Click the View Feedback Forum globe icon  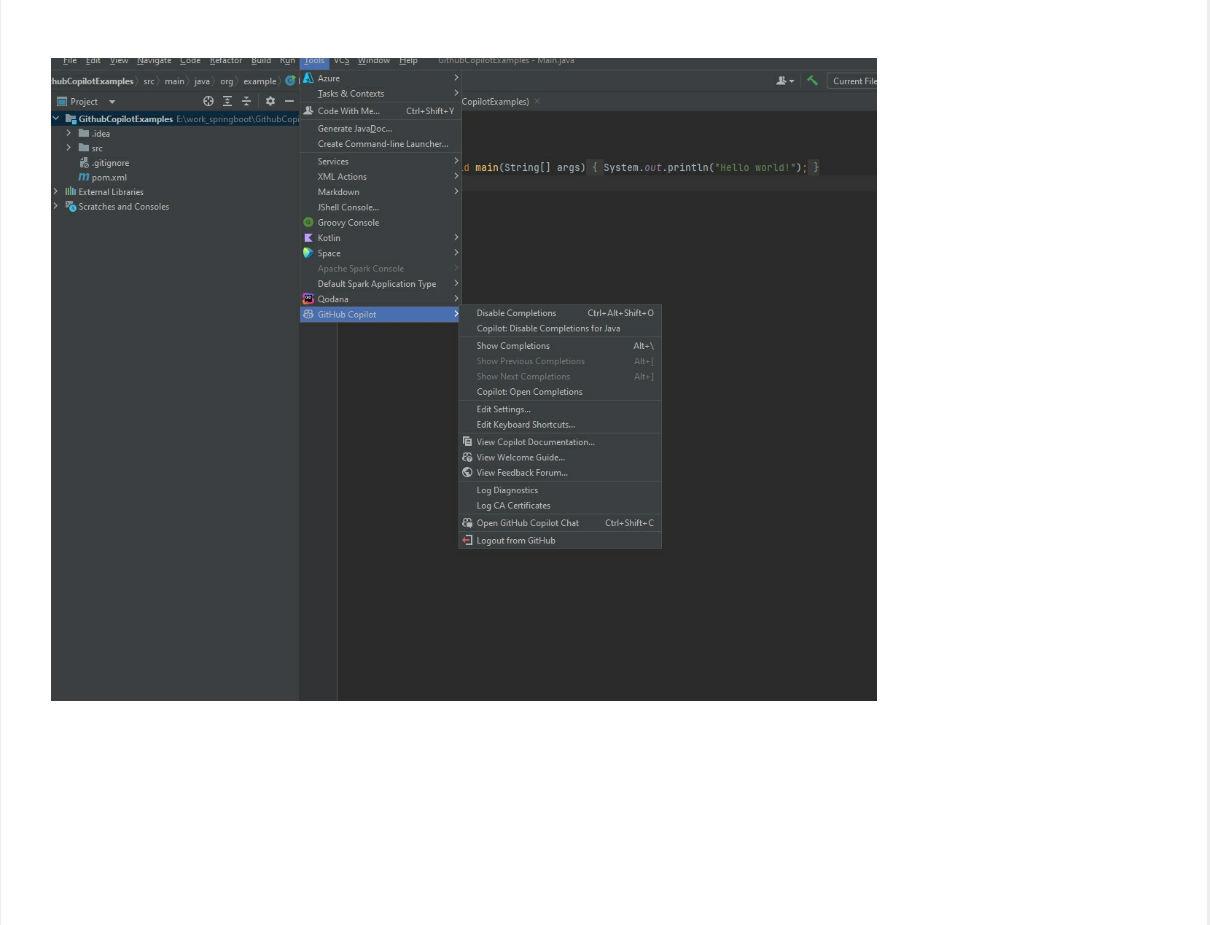(x=467, y=472)
